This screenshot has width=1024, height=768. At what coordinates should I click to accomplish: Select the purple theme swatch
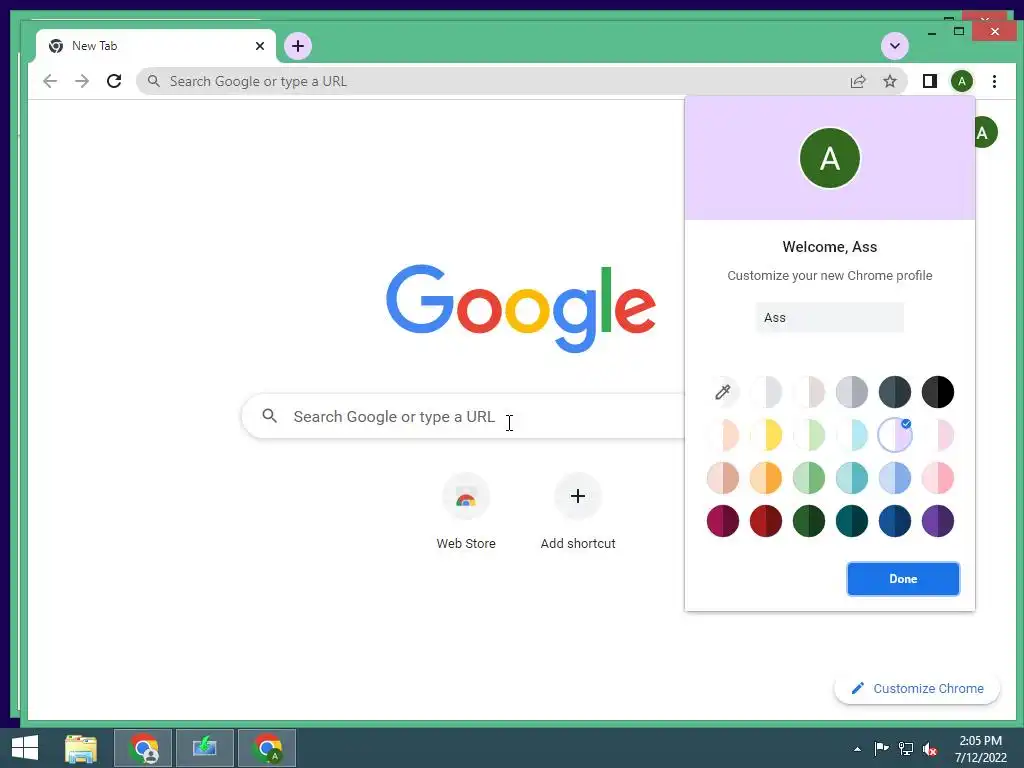pyautogui.click(x=938, y=521)
